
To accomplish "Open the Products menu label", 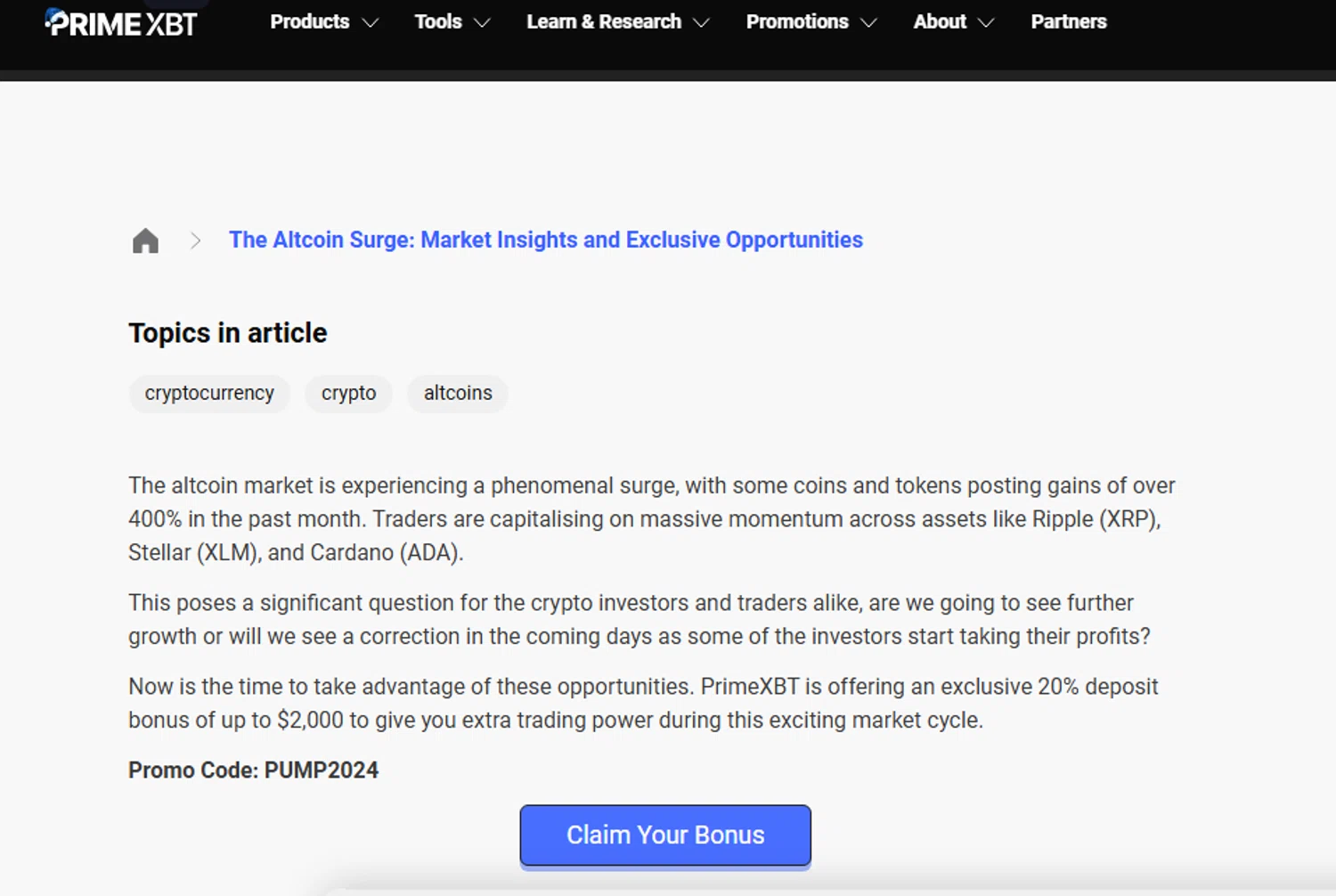I will pos(310,21).
